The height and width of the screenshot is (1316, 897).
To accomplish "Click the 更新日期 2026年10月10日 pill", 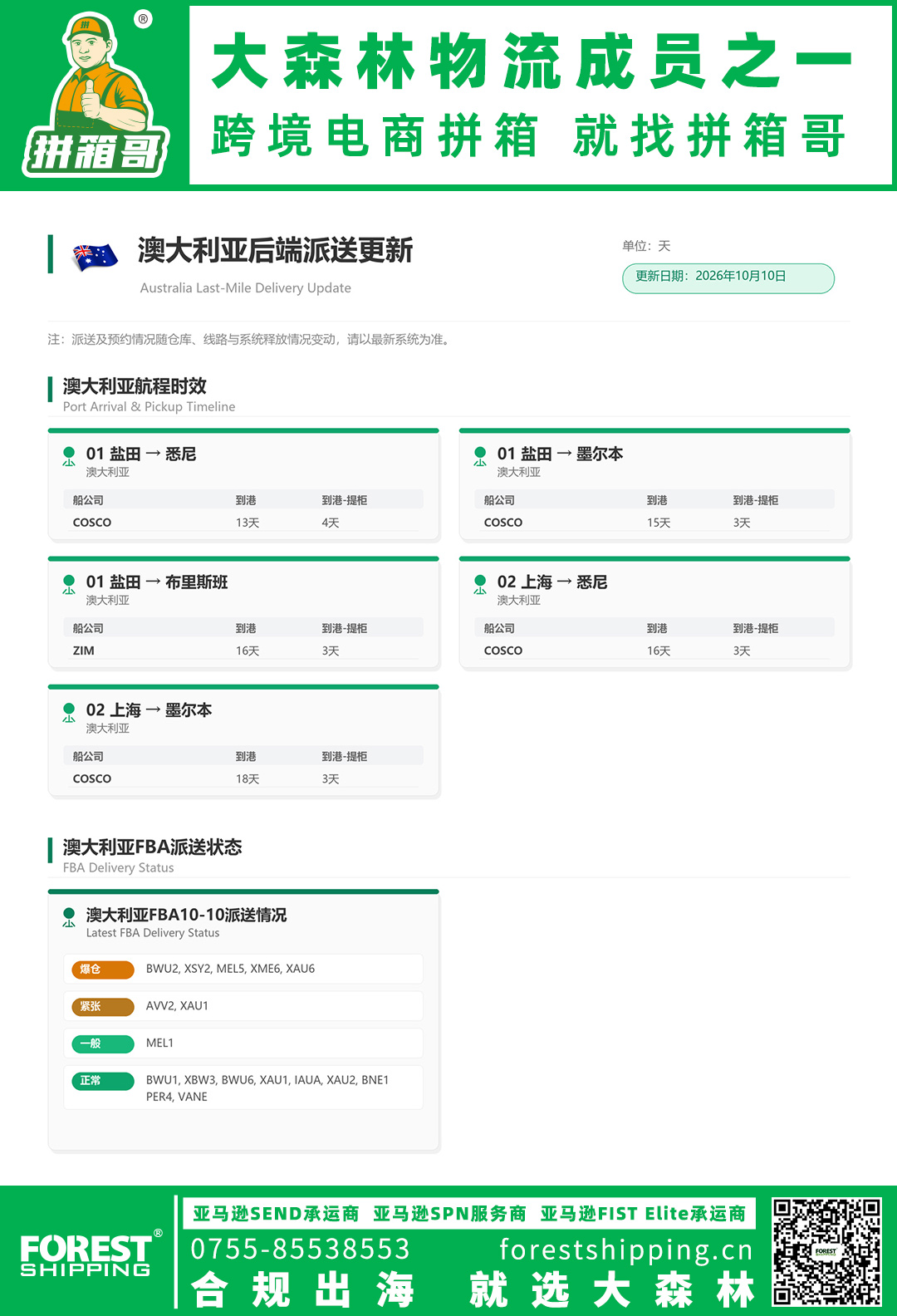I will (x=728, y=277).
